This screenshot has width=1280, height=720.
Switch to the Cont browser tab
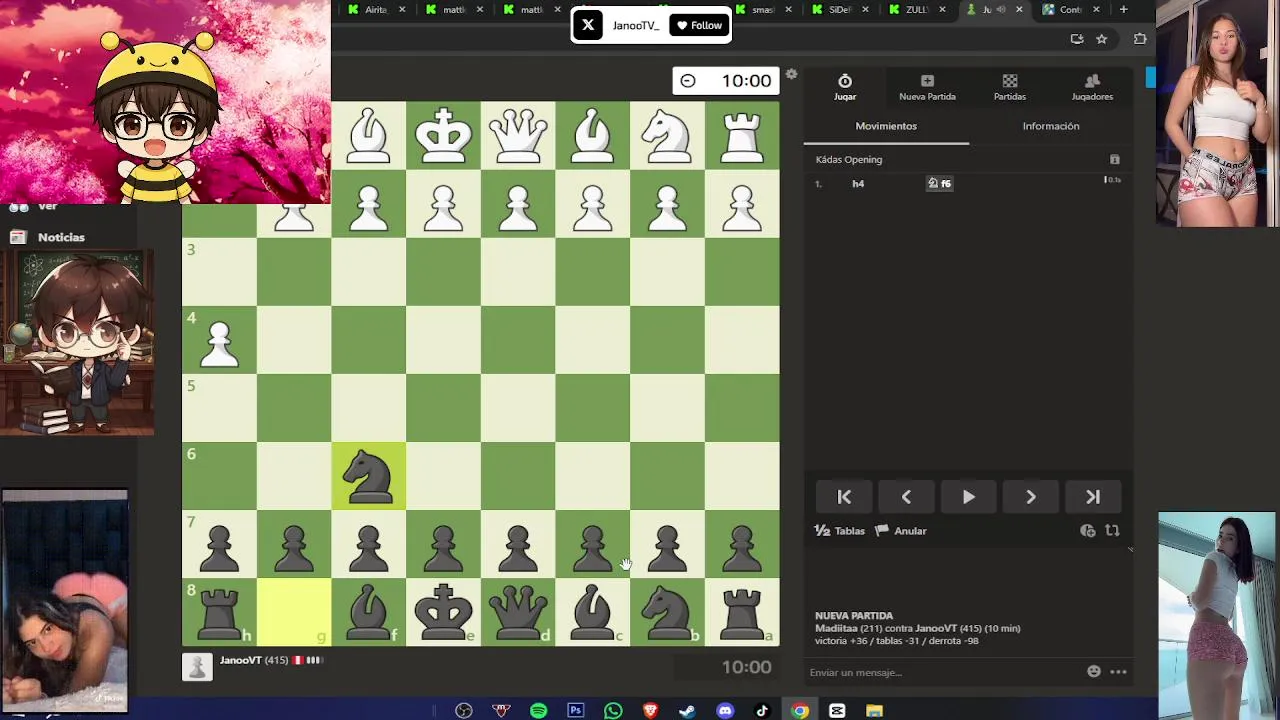click(x=1070, y=10)
